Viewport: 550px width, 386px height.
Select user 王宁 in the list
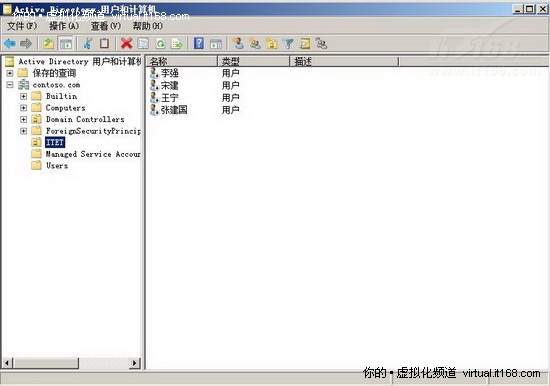(x=170, y=98)
